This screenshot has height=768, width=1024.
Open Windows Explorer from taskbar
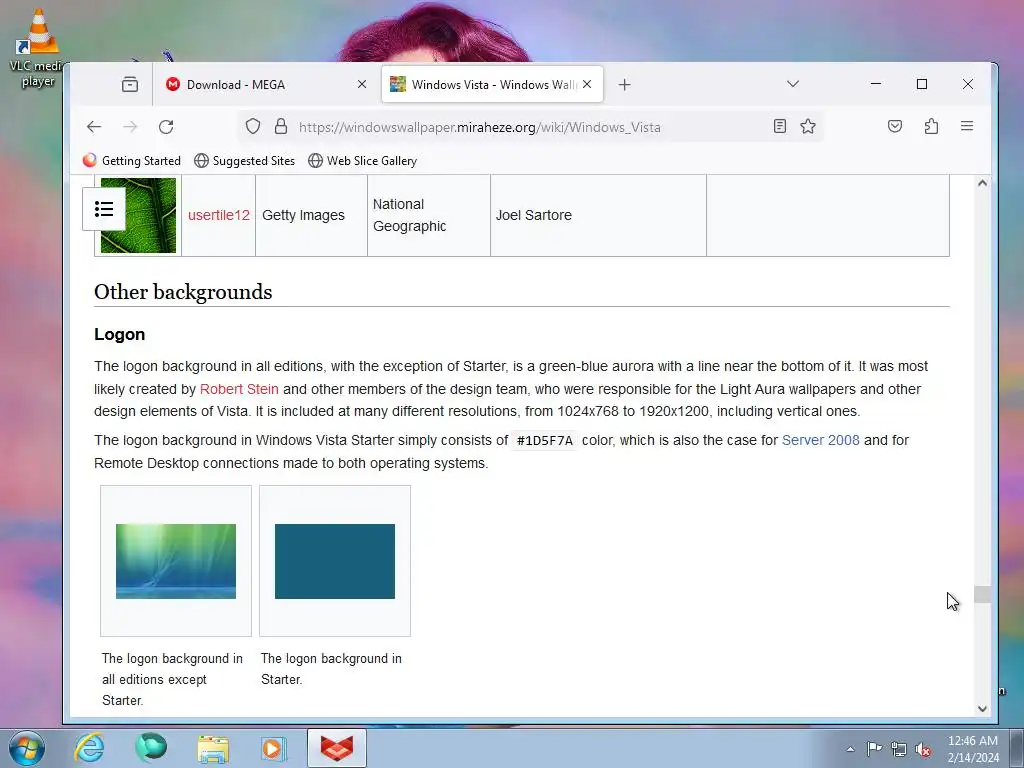[x=213, y=748]
